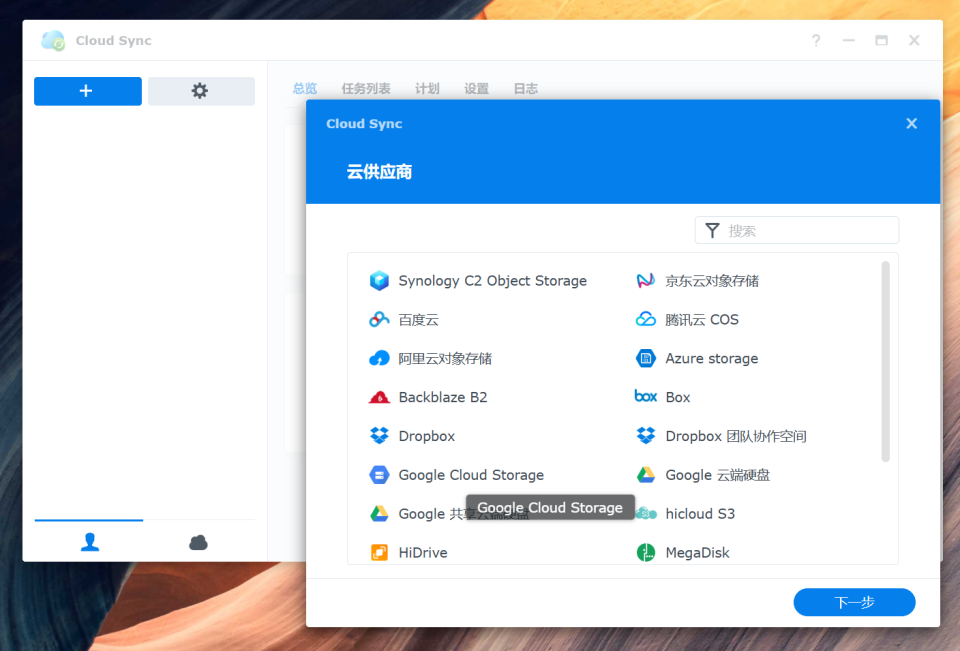Screen dimensions: 960x651
Task: Open settings with the gear button
Action: 201,91
